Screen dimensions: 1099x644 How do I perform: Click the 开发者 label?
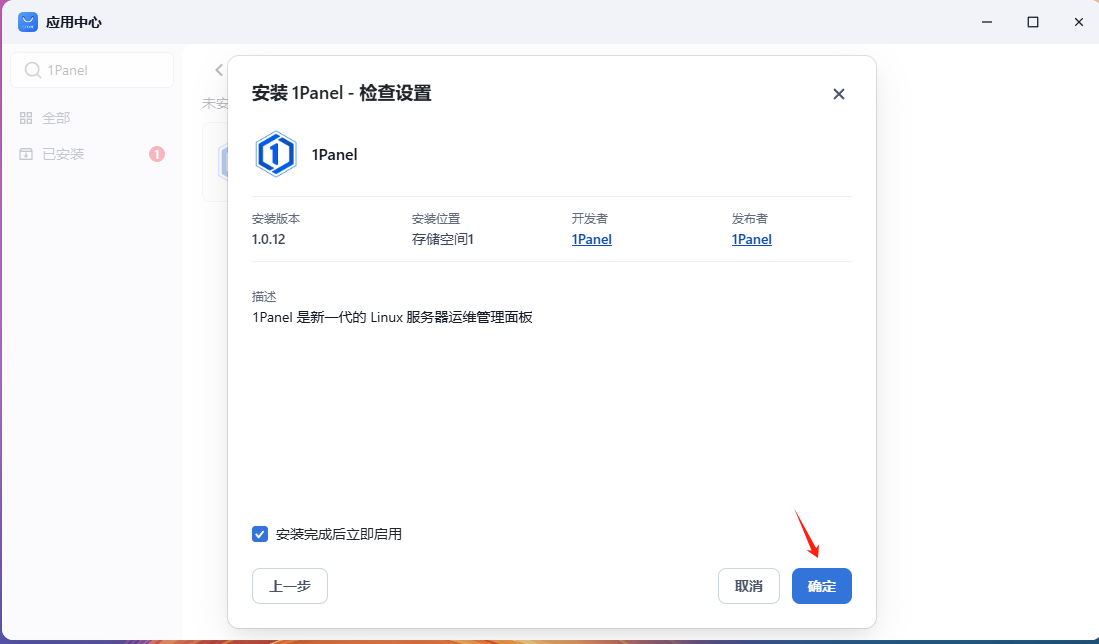(x=589, y=219)
